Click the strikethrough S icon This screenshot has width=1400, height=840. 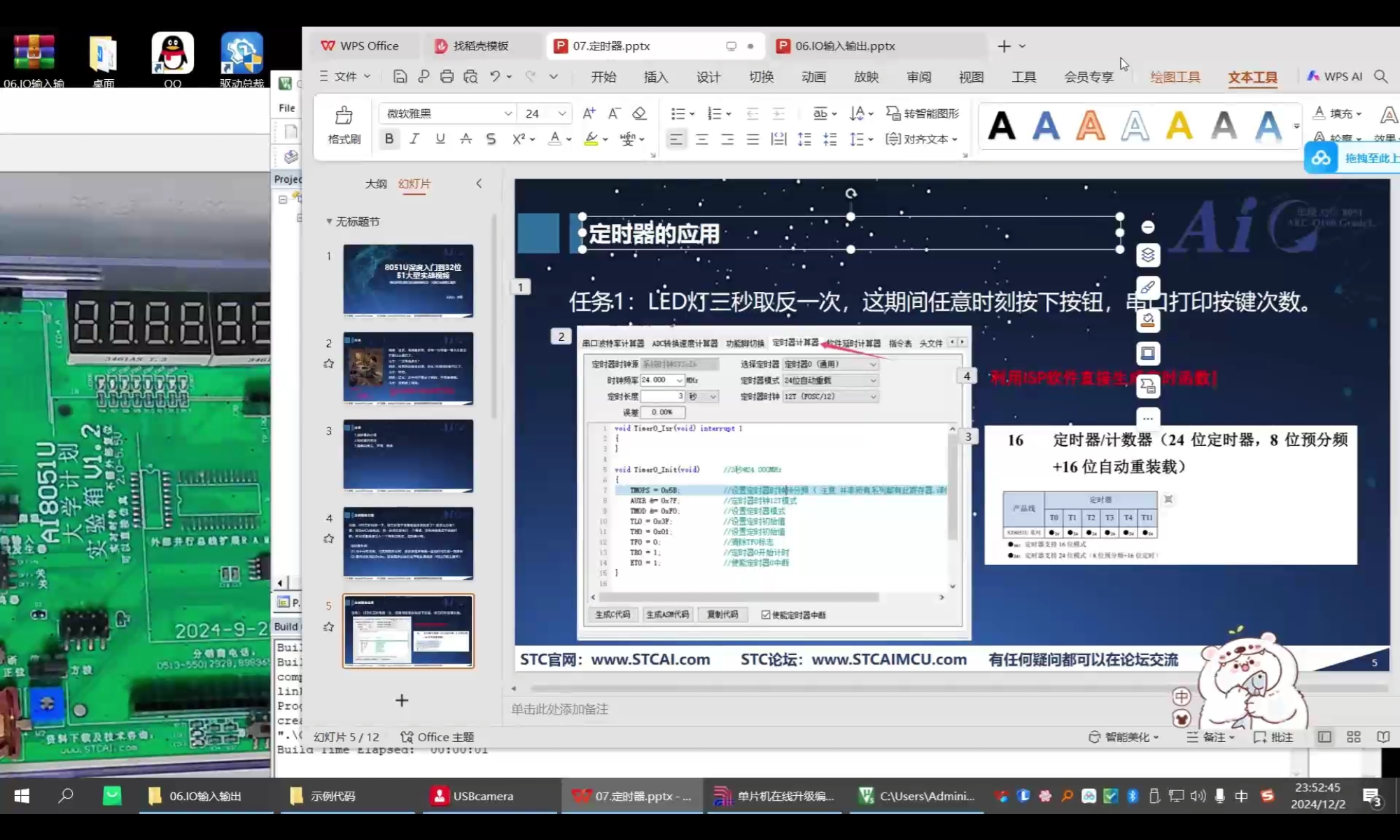tap(491, 139)
